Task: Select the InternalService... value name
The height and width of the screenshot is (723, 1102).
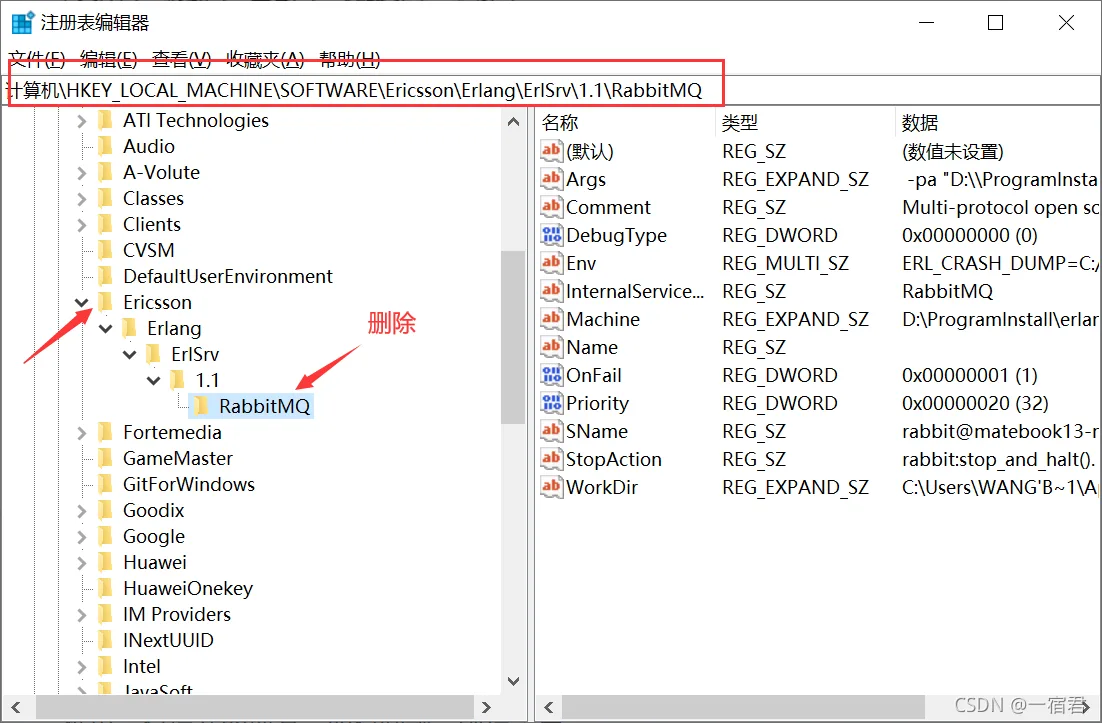Action: [x=635, y=292]
